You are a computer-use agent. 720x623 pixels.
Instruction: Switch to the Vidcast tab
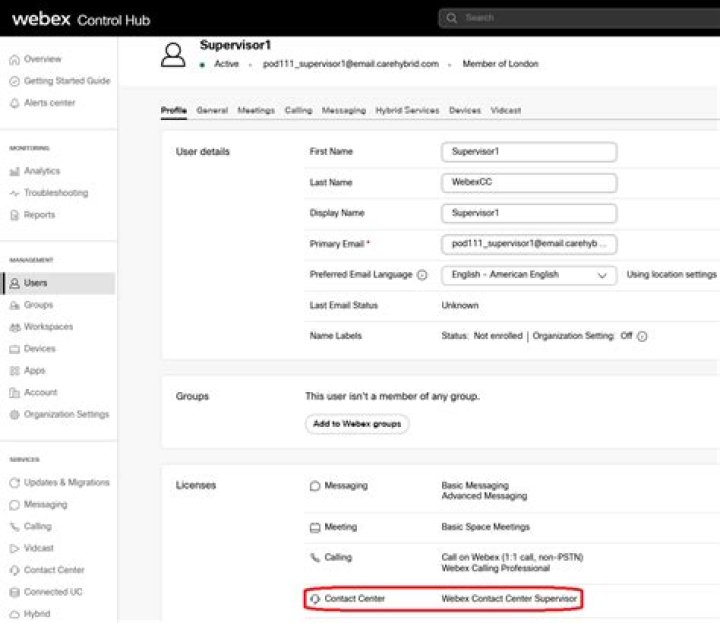click(506, 110)
